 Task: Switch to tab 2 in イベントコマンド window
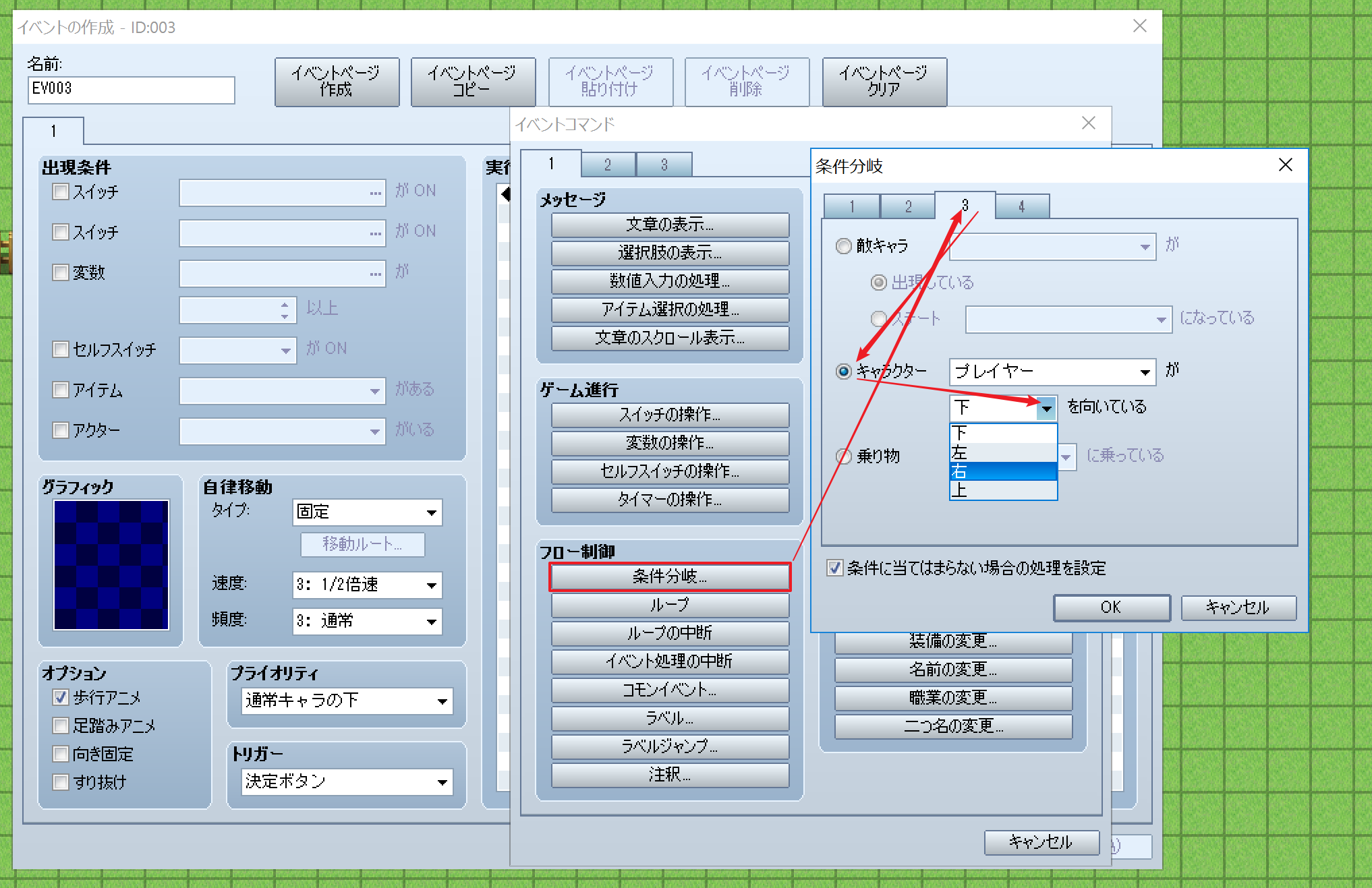click(608, 165)
